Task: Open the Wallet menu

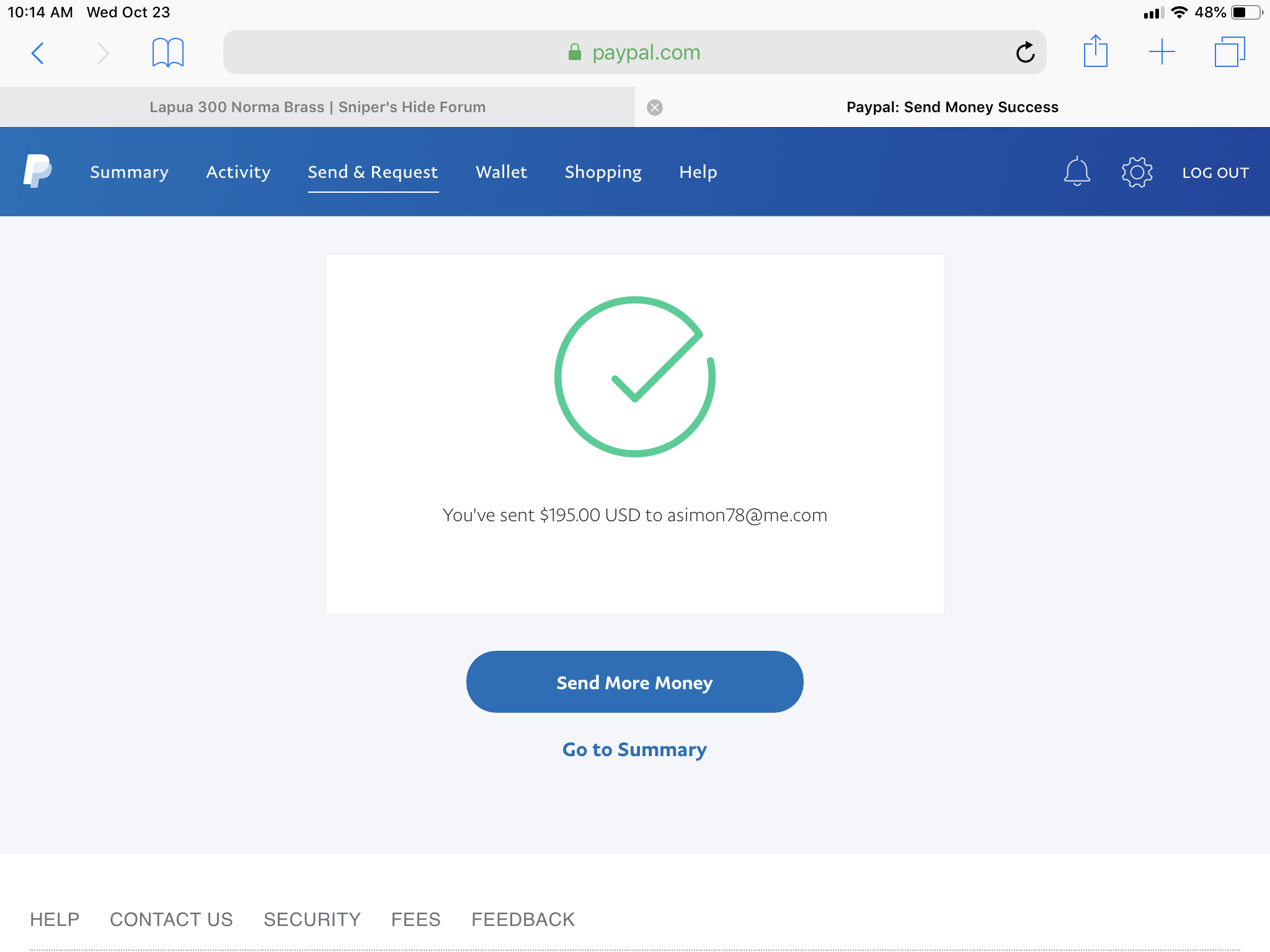Action: coord(501,172)
